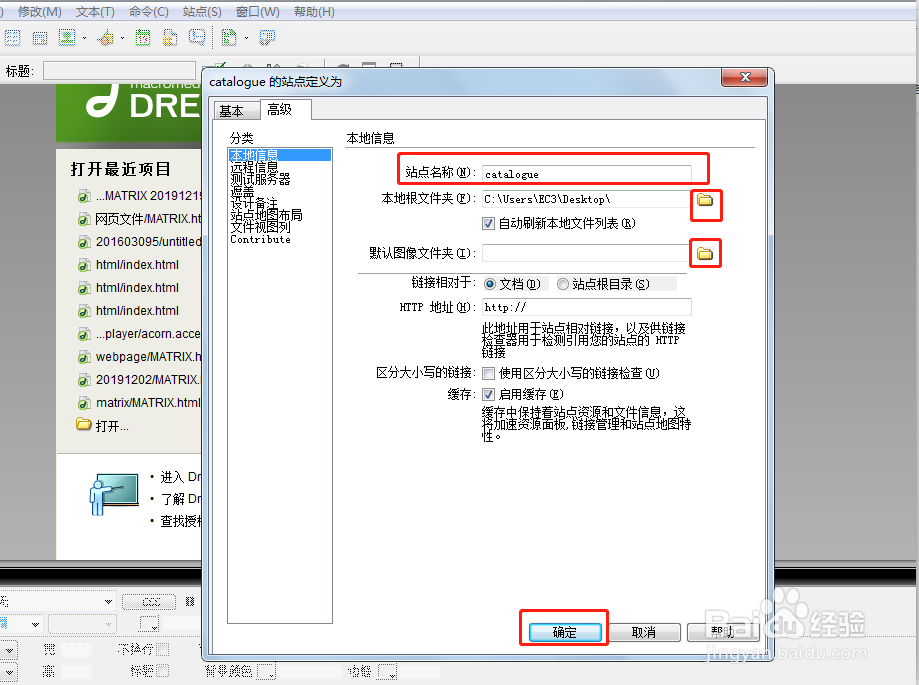Screen dimensions: 919x685
Task: Click the 标题 input field in toolbar
Action: point(120,71)
